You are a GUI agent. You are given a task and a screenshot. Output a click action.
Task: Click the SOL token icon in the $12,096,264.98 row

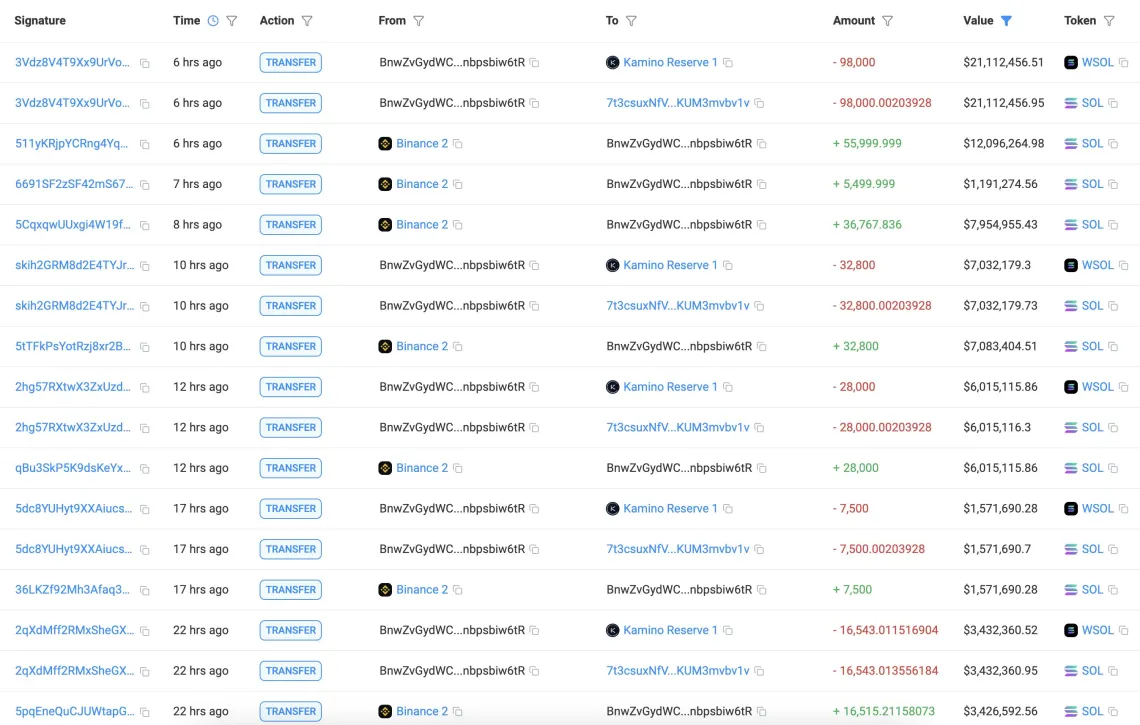[x=1071, y=144]
